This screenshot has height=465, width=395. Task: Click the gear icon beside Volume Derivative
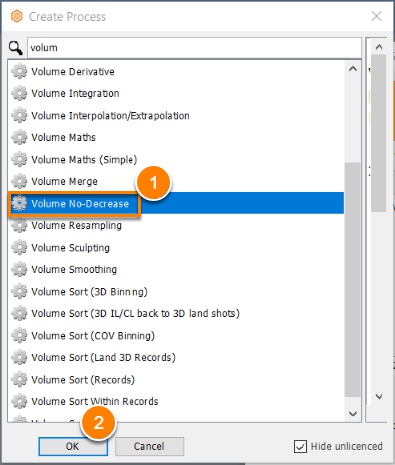point(19,71)
